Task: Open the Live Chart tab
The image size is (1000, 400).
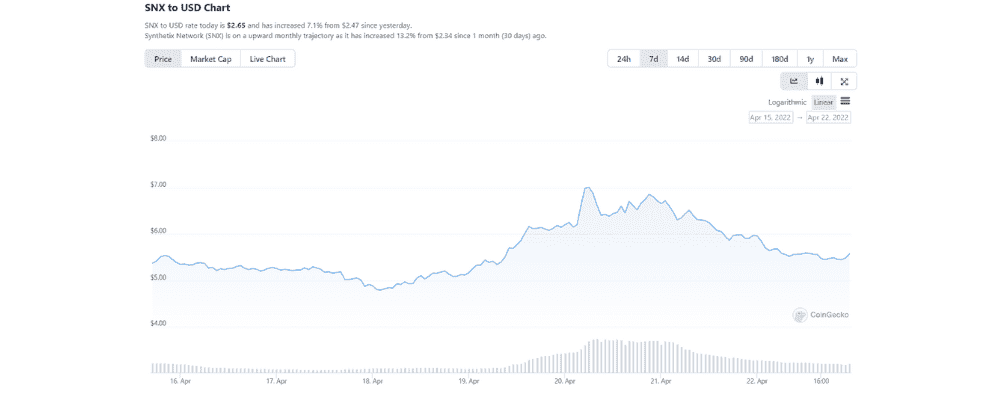Action: pos(268,59)
